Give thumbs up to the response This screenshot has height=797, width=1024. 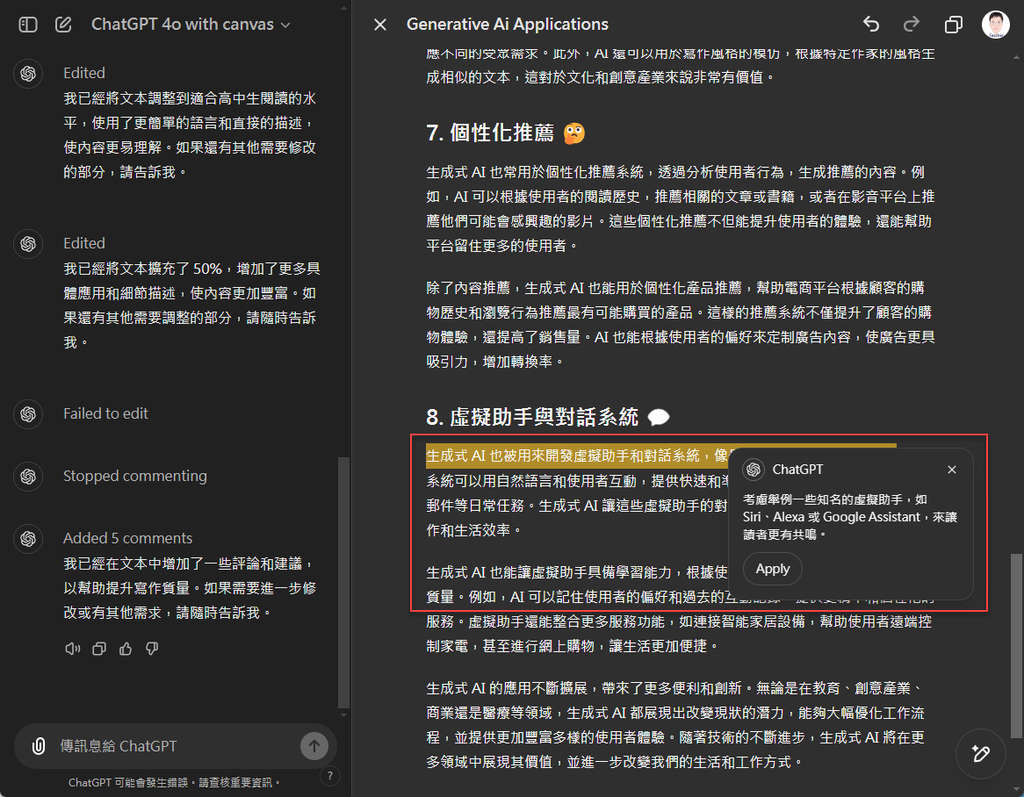click(125, 649)
